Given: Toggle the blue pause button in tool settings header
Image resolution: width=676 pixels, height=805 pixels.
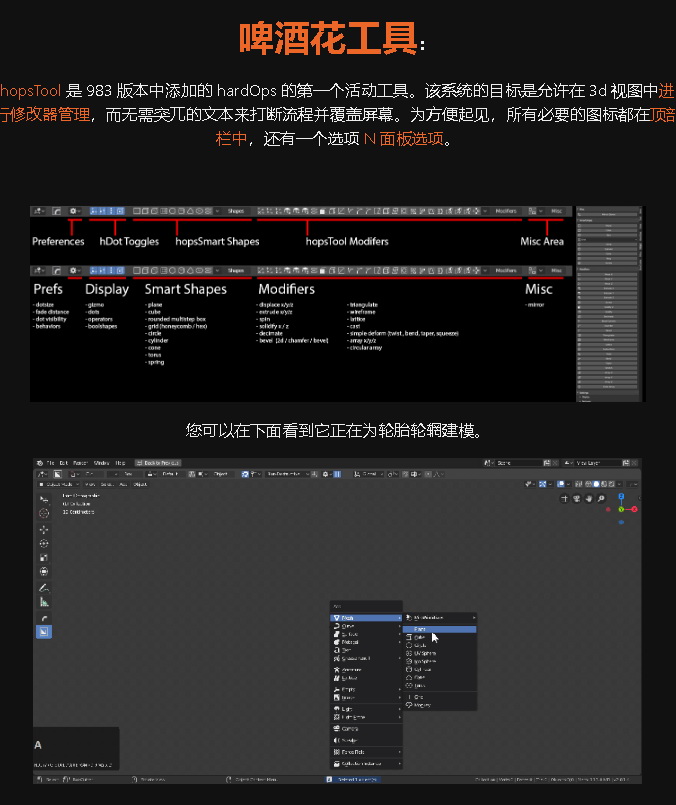Looking at the screenshot, I should pos(337,474).
